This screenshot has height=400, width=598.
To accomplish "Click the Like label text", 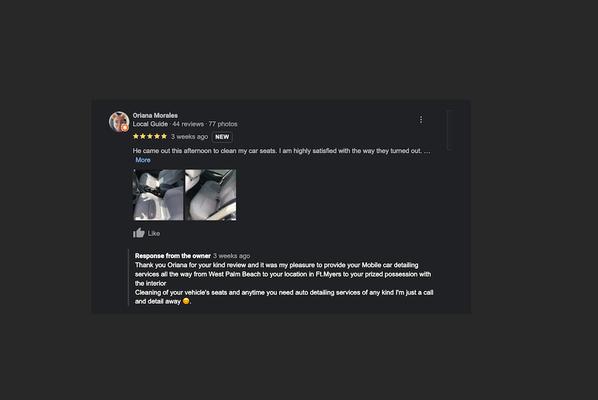I will [154, 233].
